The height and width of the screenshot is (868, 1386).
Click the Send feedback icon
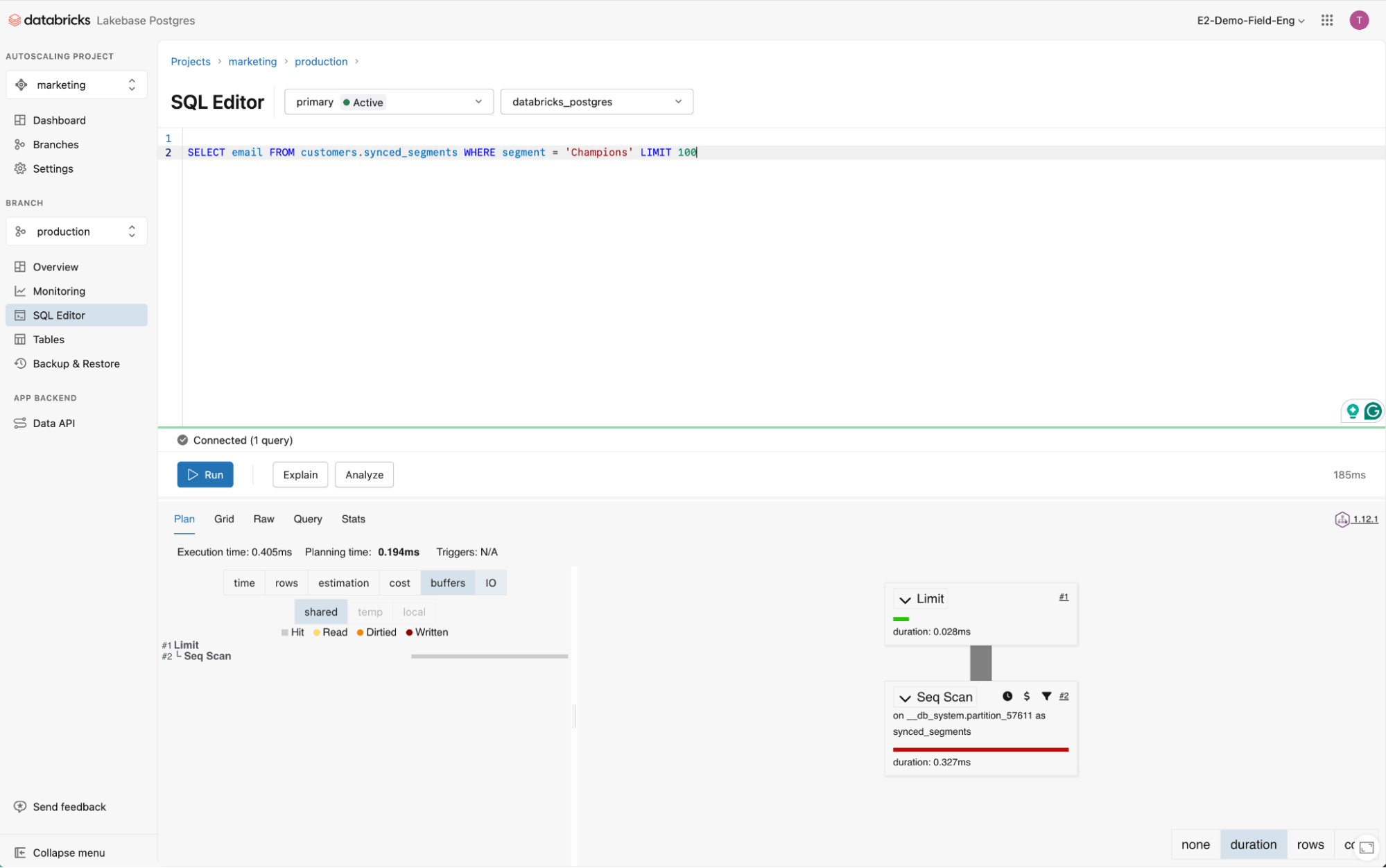pos(20,806)
